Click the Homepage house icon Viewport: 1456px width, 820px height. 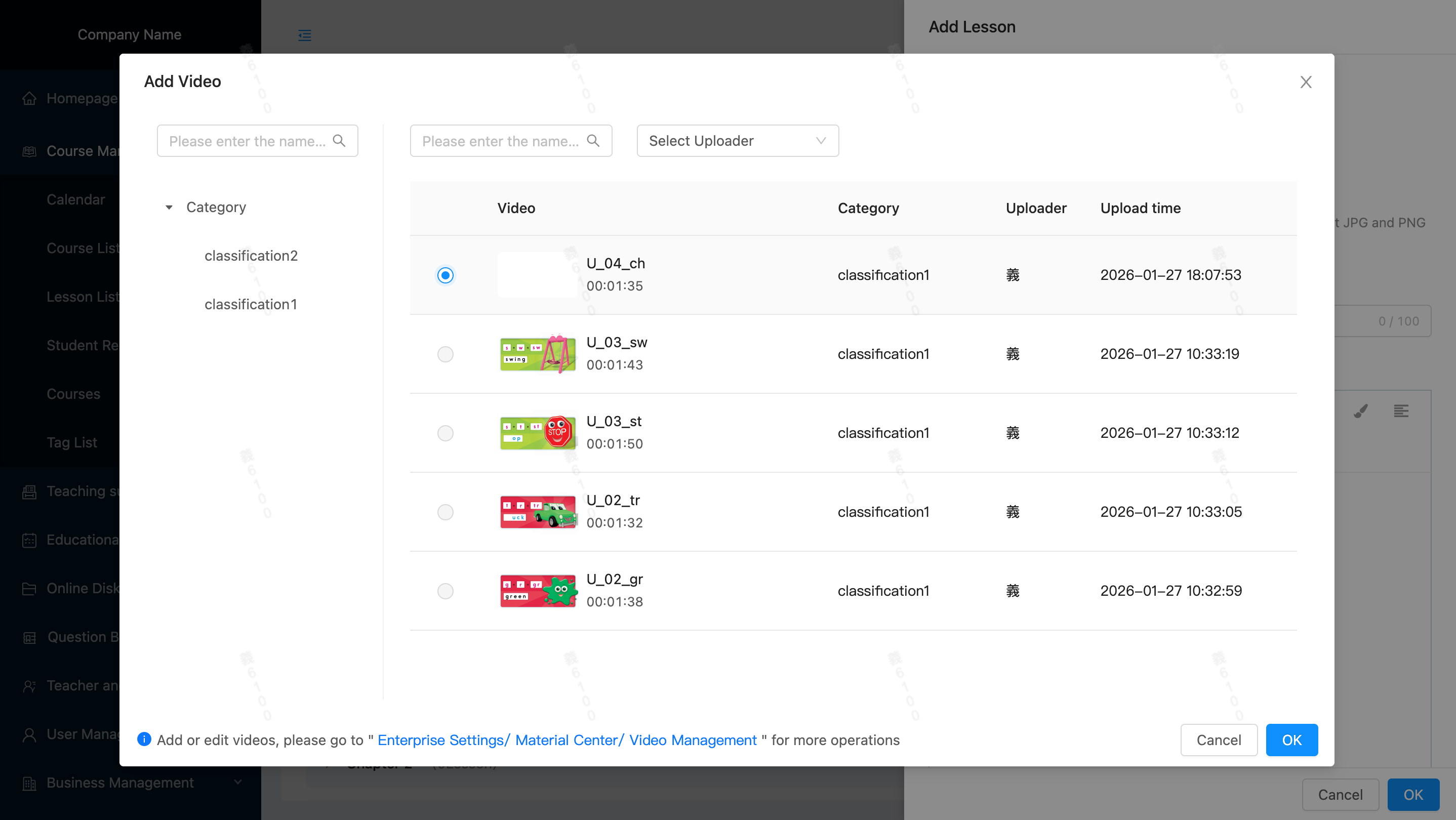[29, 98]
